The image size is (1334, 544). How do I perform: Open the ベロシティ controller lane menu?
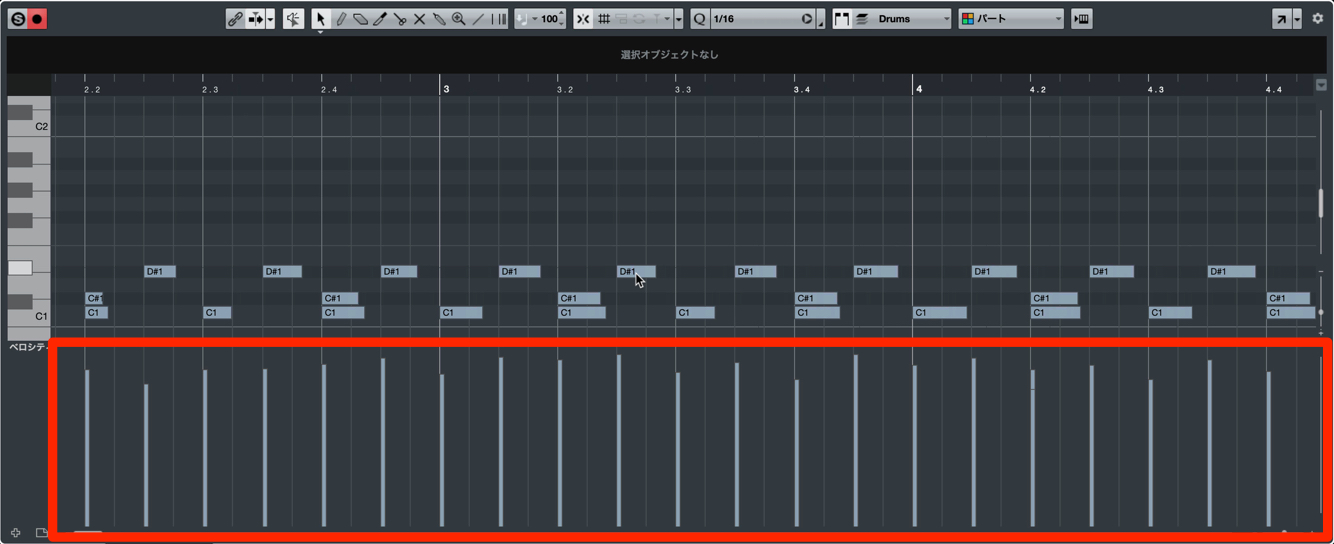[28, 347]
